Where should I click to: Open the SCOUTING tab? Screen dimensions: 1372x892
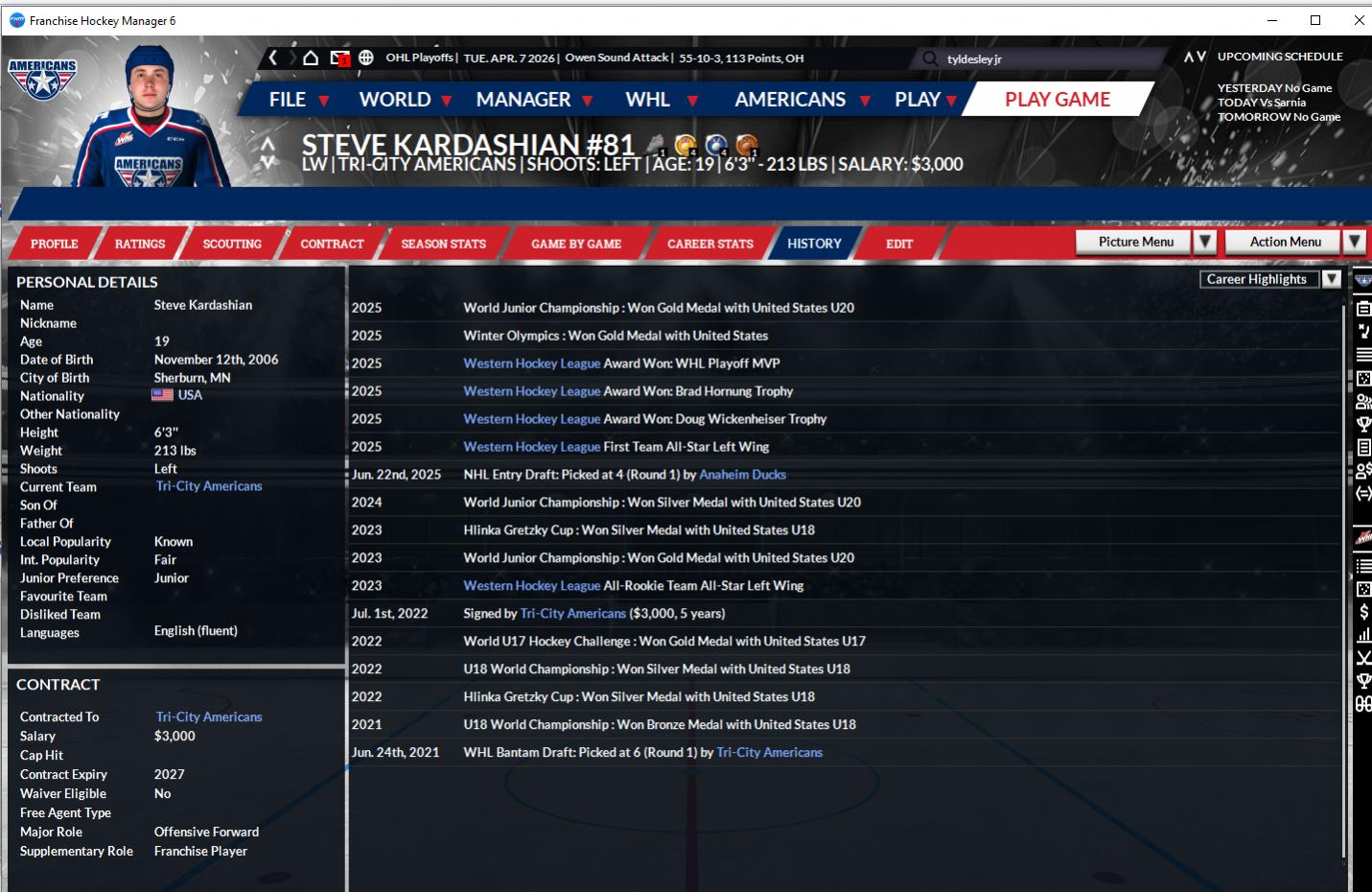click(x=232, y=244)
